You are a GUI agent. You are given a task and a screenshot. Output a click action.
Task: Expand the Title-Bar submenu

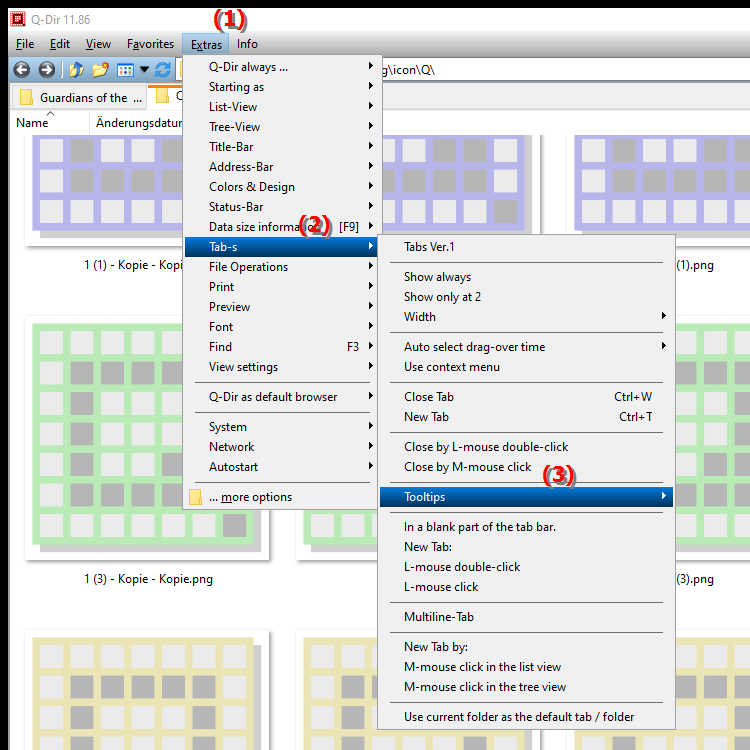[283, 147]
